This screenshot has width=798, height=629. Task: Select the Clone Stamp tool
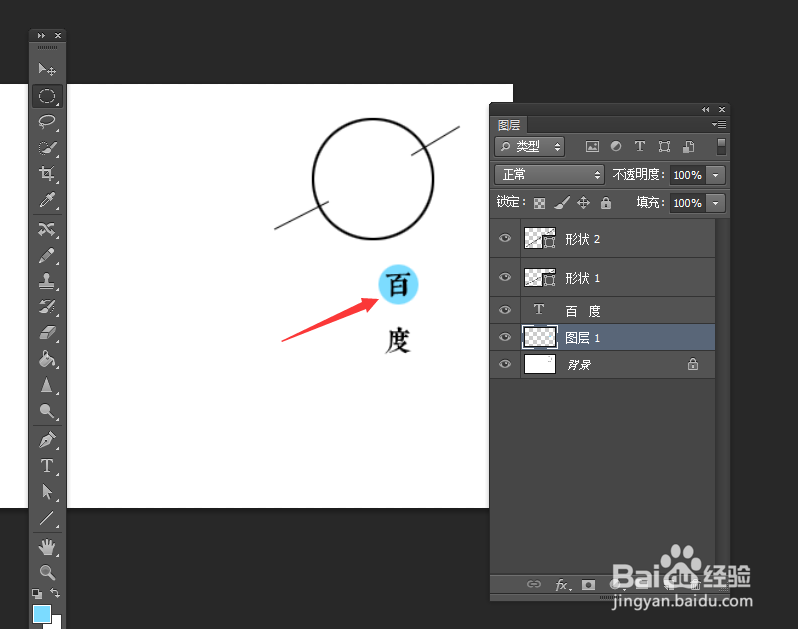[x=47, y=281]
